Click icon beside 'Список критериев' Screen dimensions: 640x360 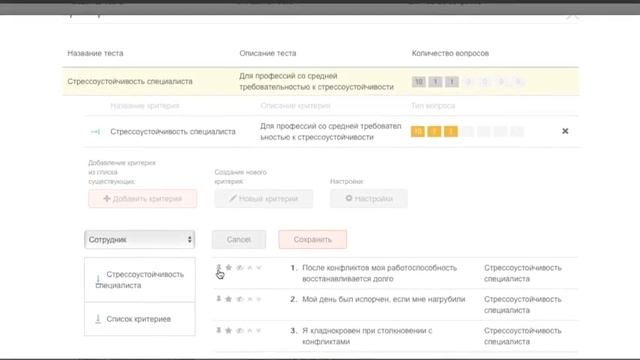(98, 319)
